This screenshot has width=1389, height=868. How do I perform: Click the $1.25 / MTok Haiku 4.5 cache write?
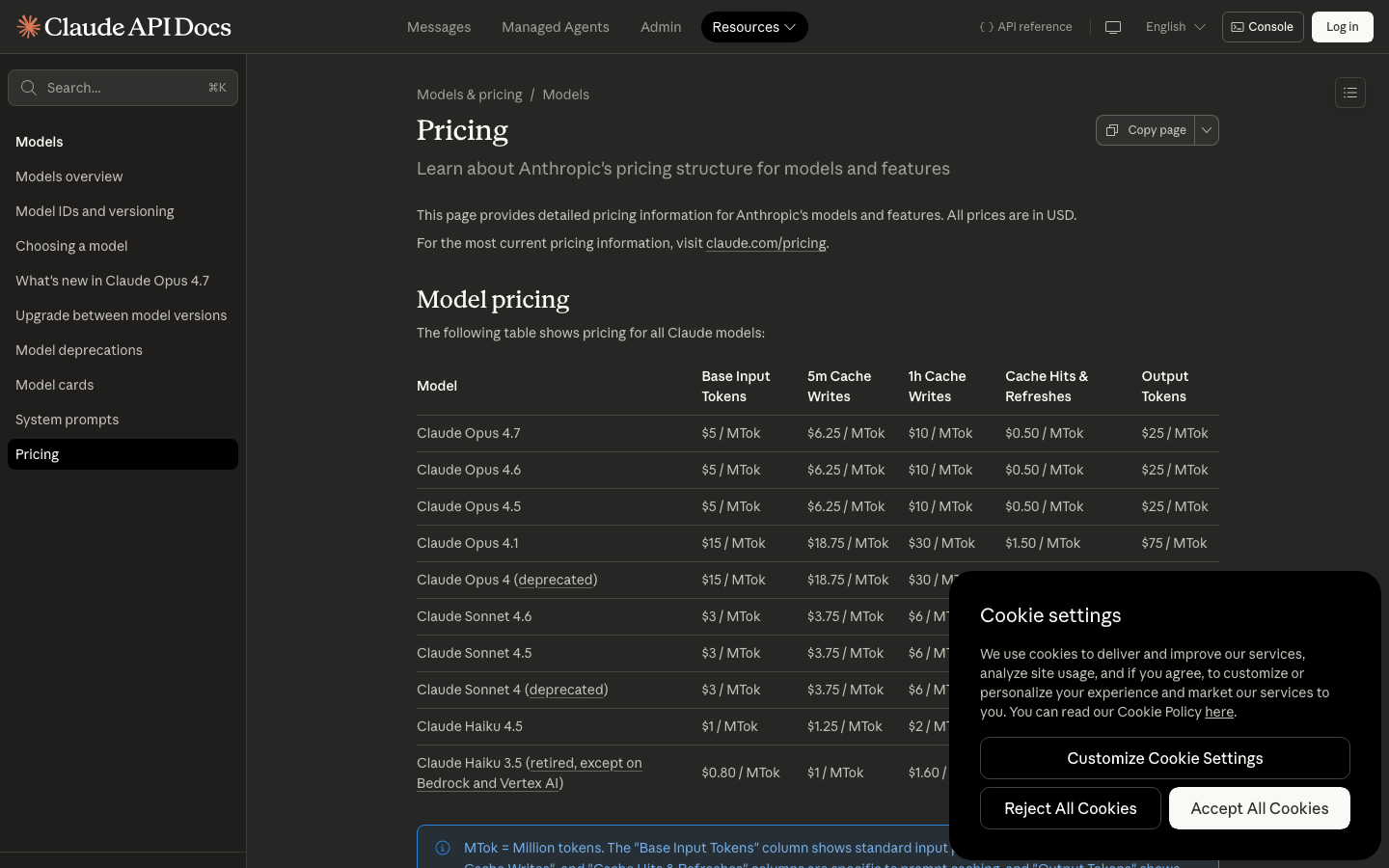(845, 726)
